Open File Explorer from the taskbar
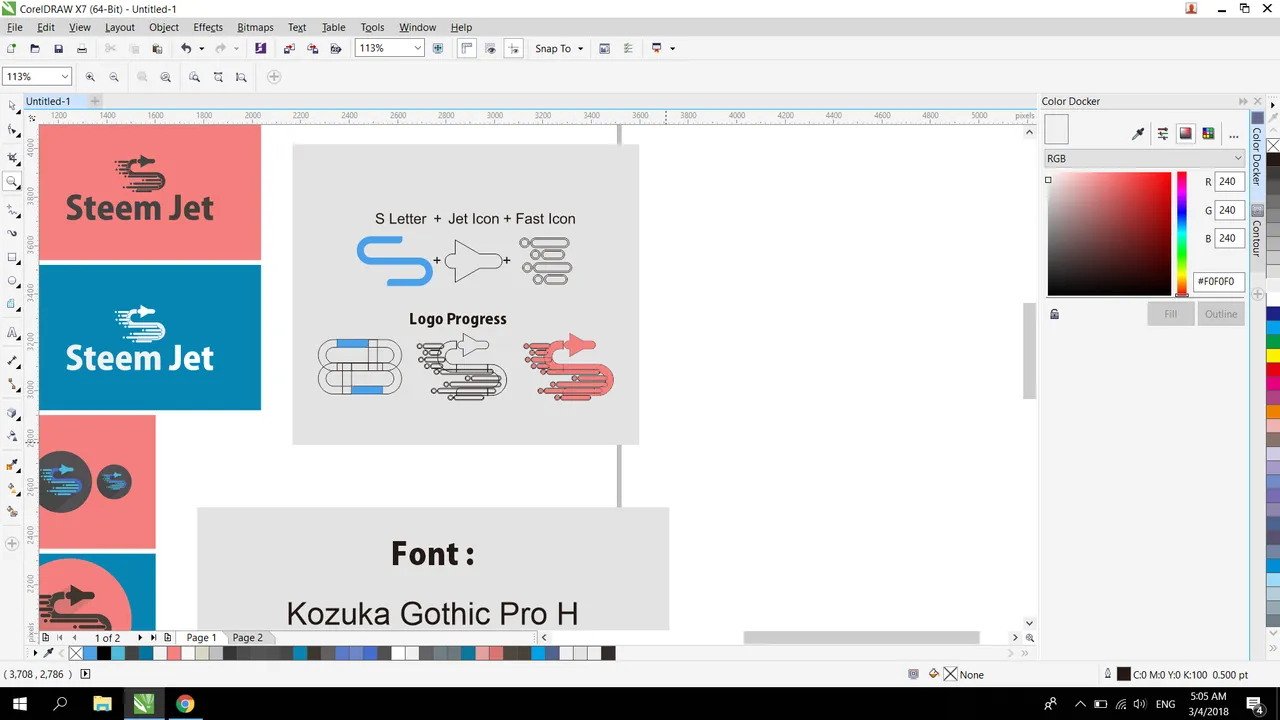Image resolution: width=1280 pixels, height=720 pixels. (x=102, y=704)
